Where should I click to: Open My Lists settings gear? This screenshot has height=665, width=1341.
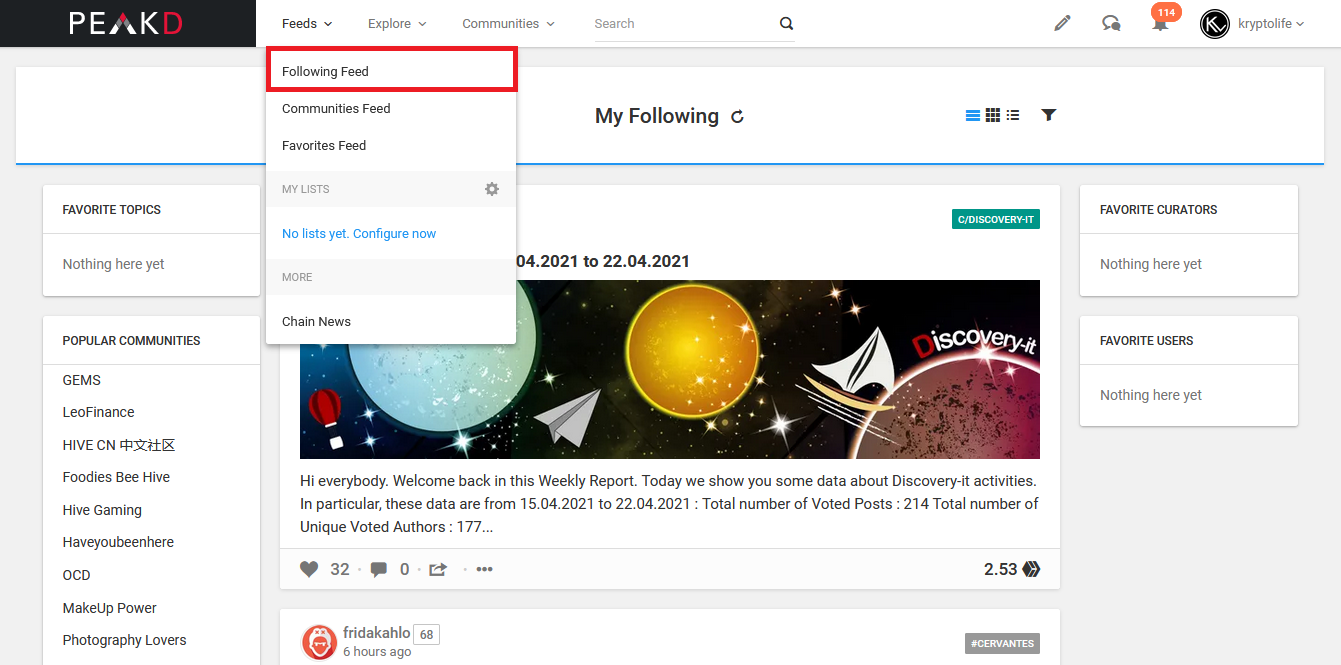coord(492,189)
